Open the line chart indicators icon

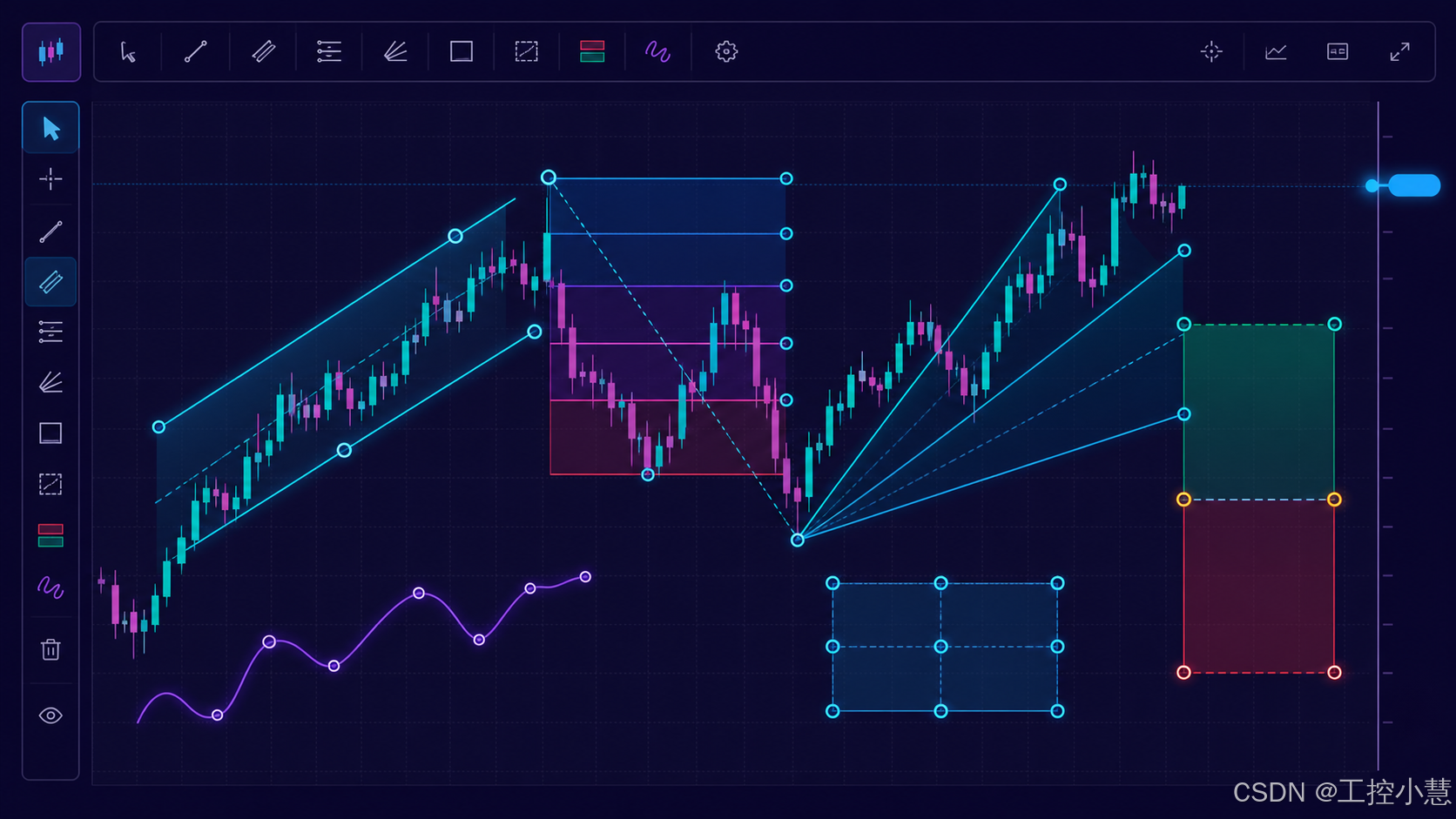[x=1276, y=52]
